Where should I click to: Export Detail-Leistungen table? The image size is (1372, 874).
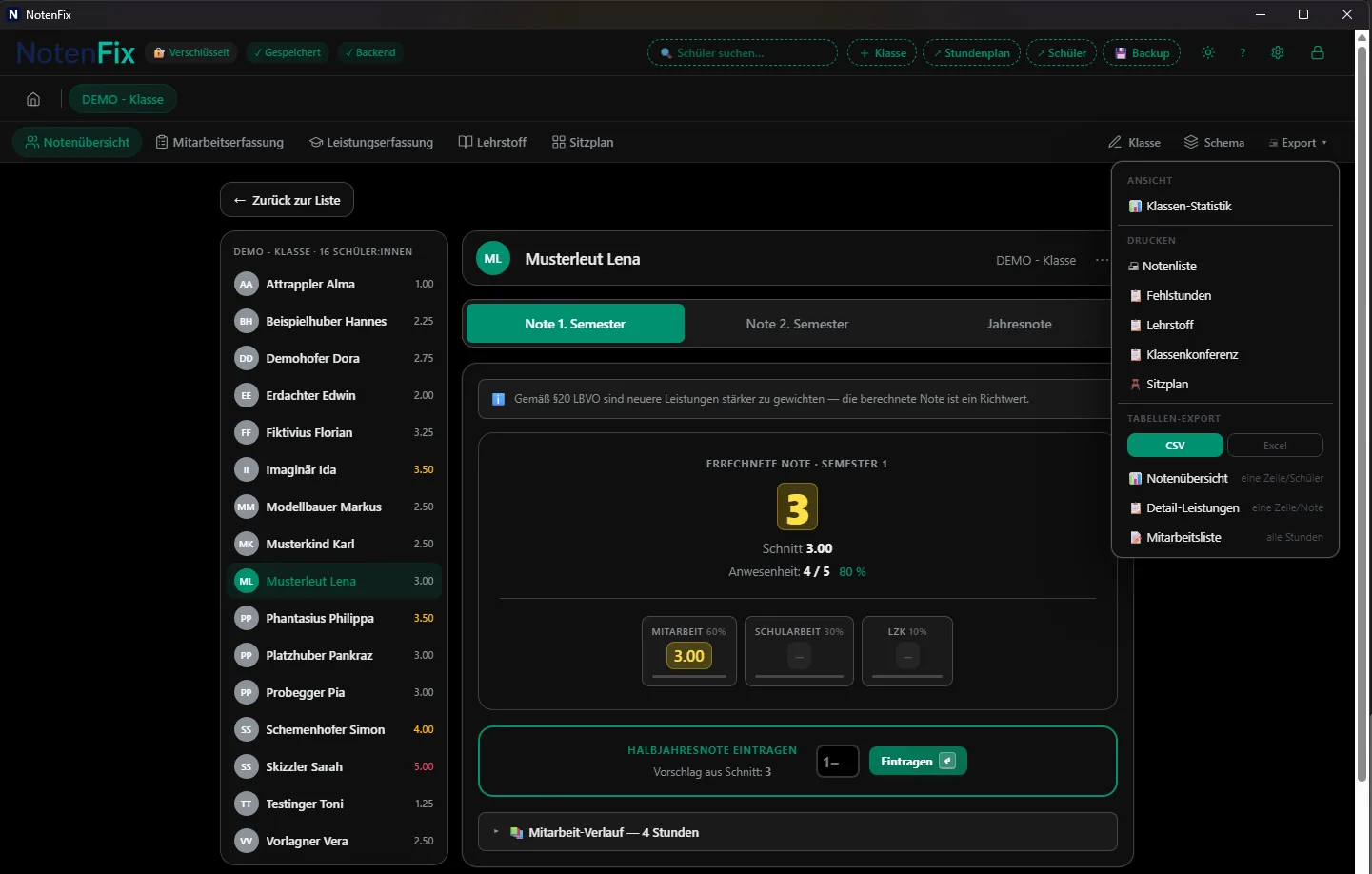click(1225, 507)
